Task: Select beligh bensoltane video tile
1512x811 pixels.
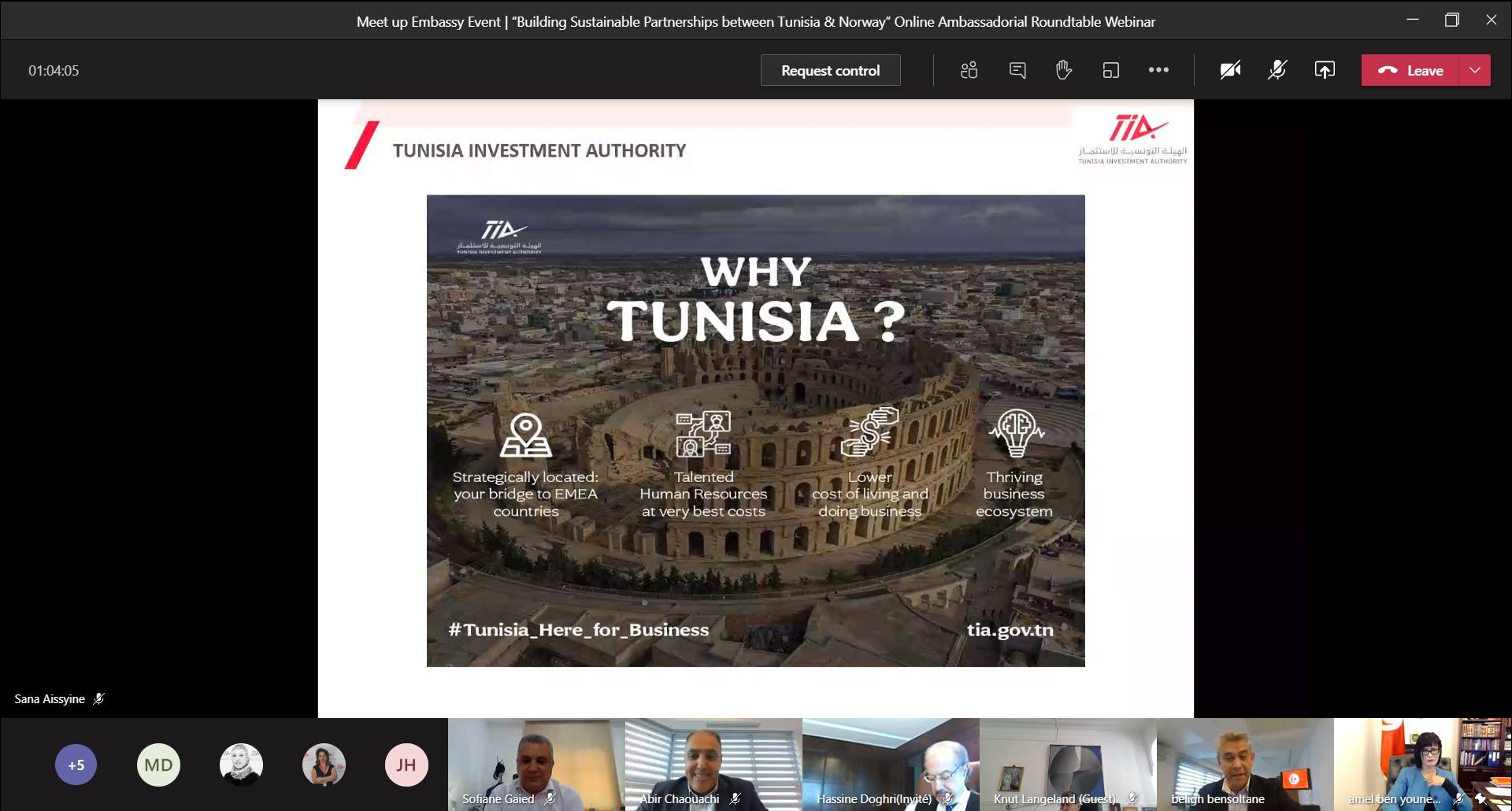Action: pyautogui.click(x=1245, y=764)
